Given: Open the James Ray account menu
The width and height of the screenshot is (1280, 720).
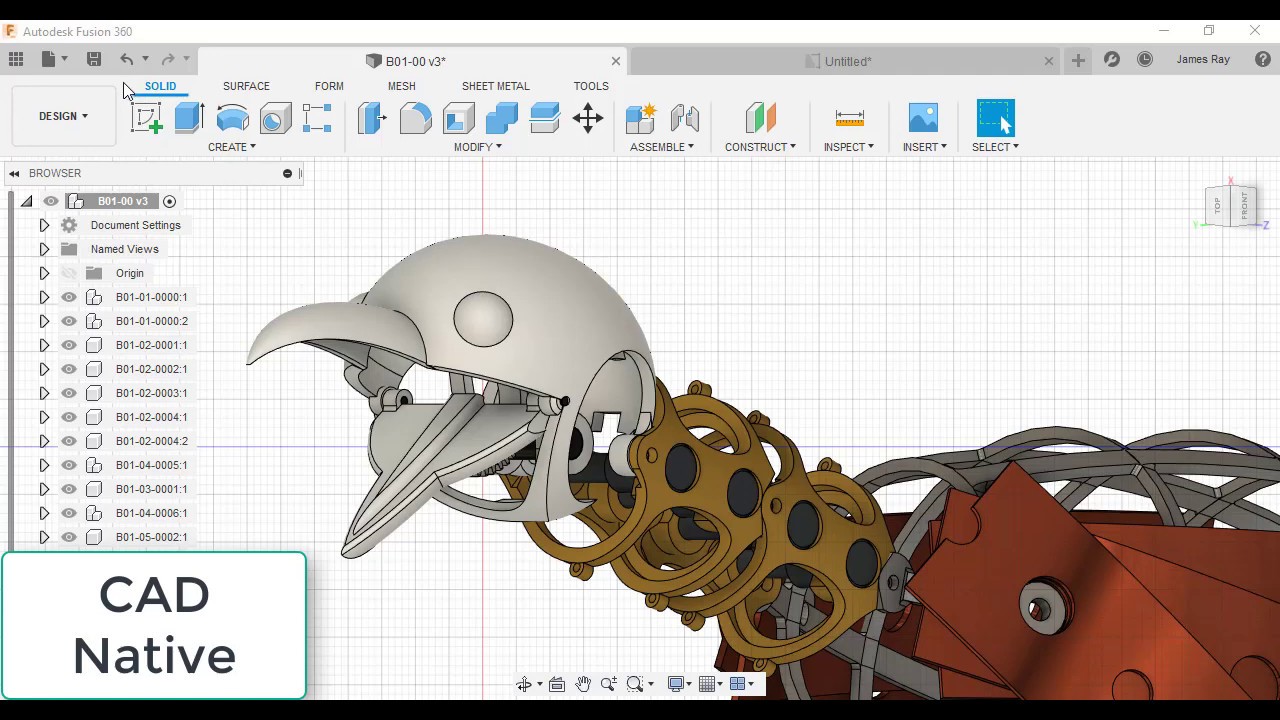Looking at the screenshot, I should point(1203,60).
